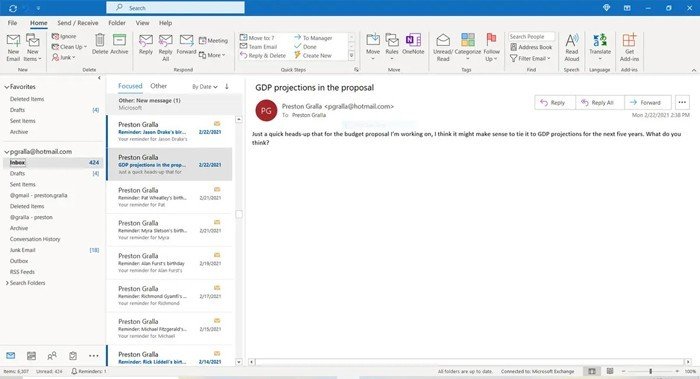The image size is (700, 379).
Task: Collapse the ribbon with the chevron
Action: coord(694,70)
